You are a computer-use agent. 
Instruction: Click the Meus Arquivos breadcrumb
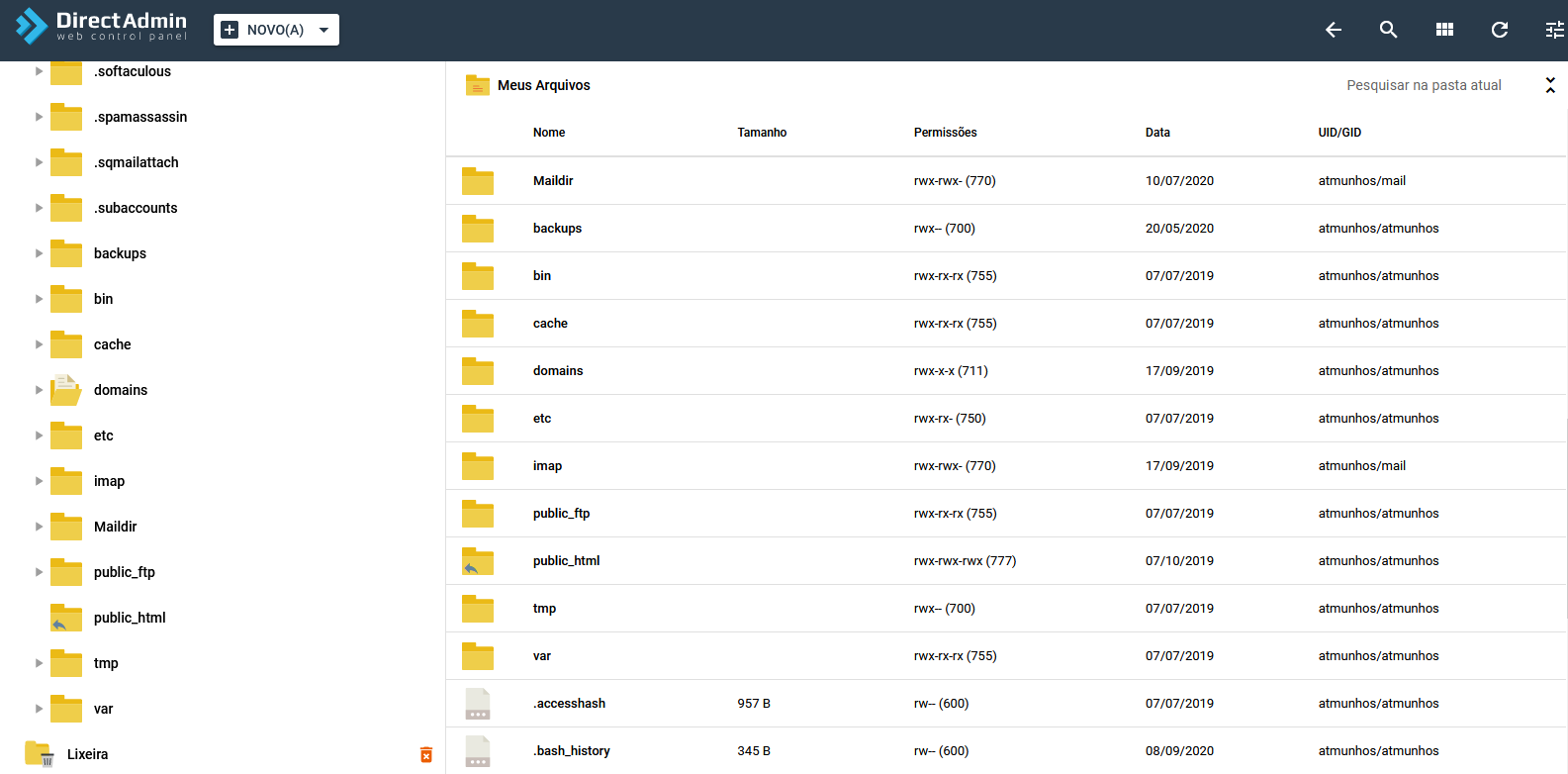(x=544, y=85)
